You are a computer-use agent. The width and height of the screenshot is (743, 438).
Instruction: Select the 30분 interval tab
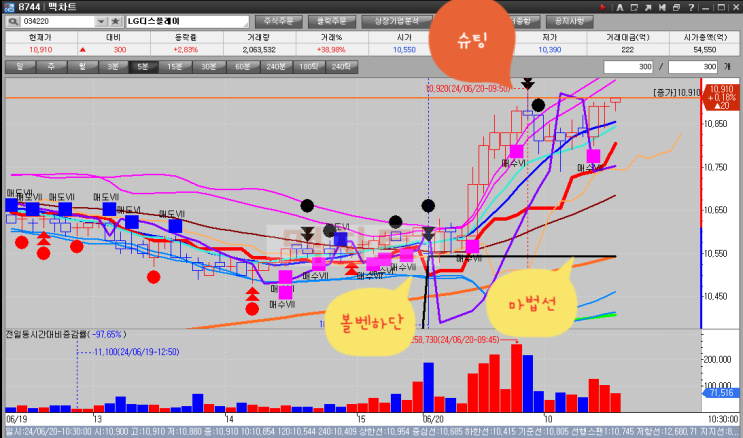[209, 67]
